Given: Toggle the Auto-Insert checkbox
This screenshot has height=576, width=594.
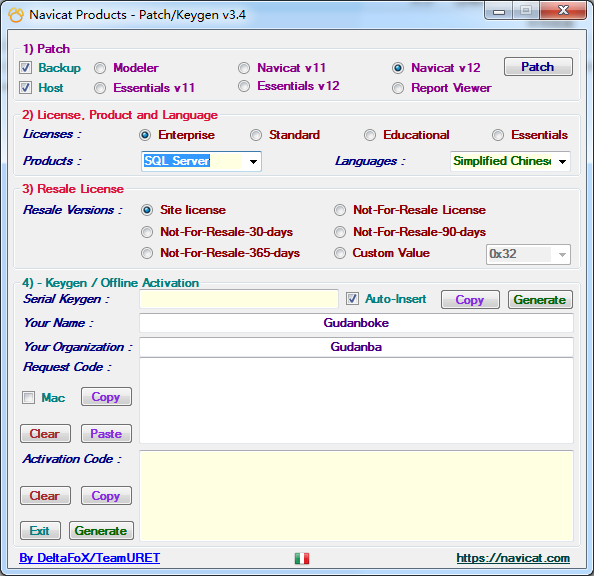Looking at the screenshot, I should coord(352,299).
